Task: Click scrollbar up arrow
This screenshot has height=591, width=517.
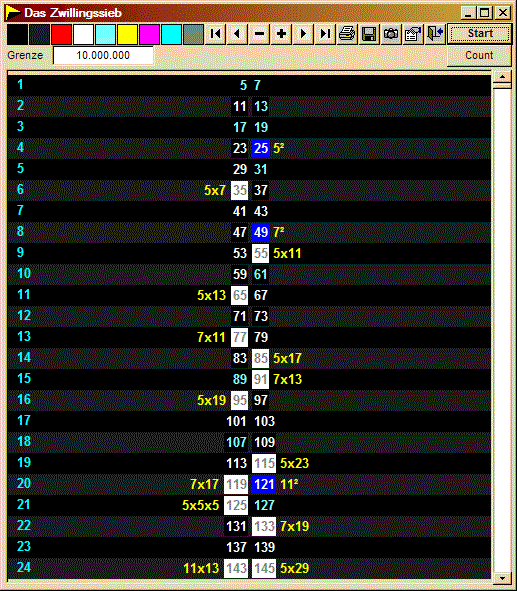Action: (502, 77)
